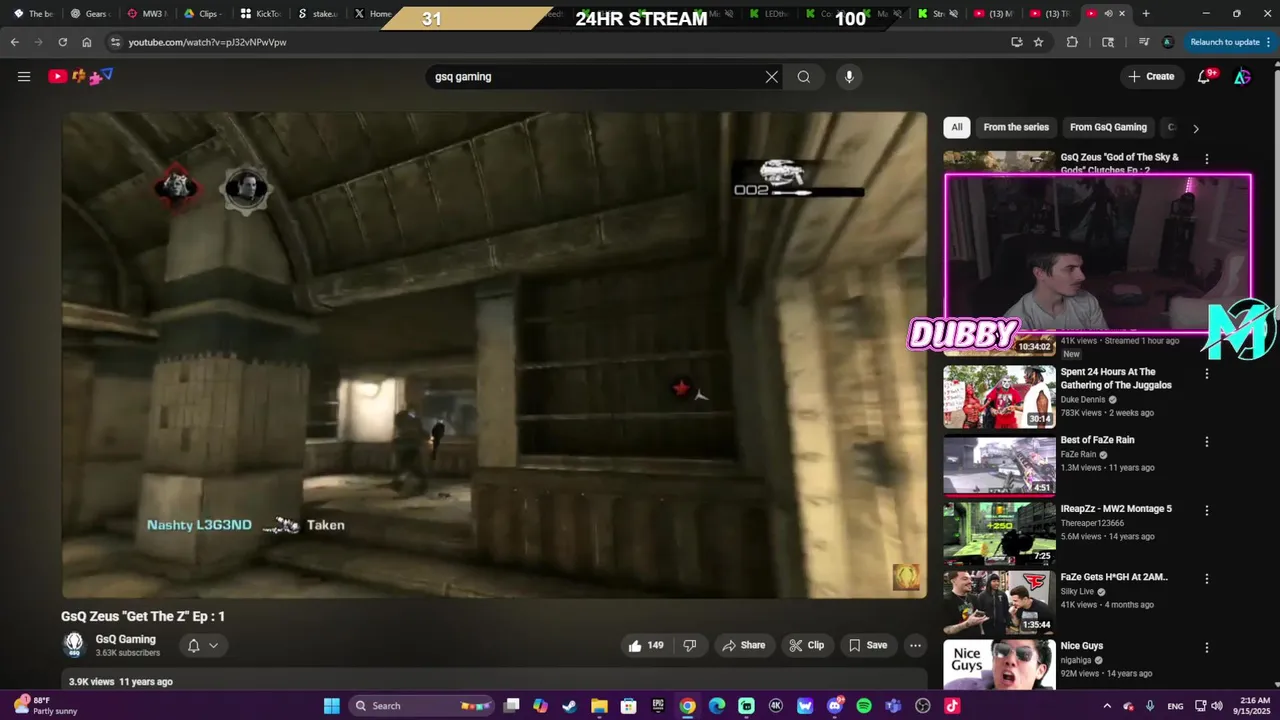Open GsQ Gaming channel avatar
Image resolution: width=1280 pixels, height=720 pixels.
(74, 645)
